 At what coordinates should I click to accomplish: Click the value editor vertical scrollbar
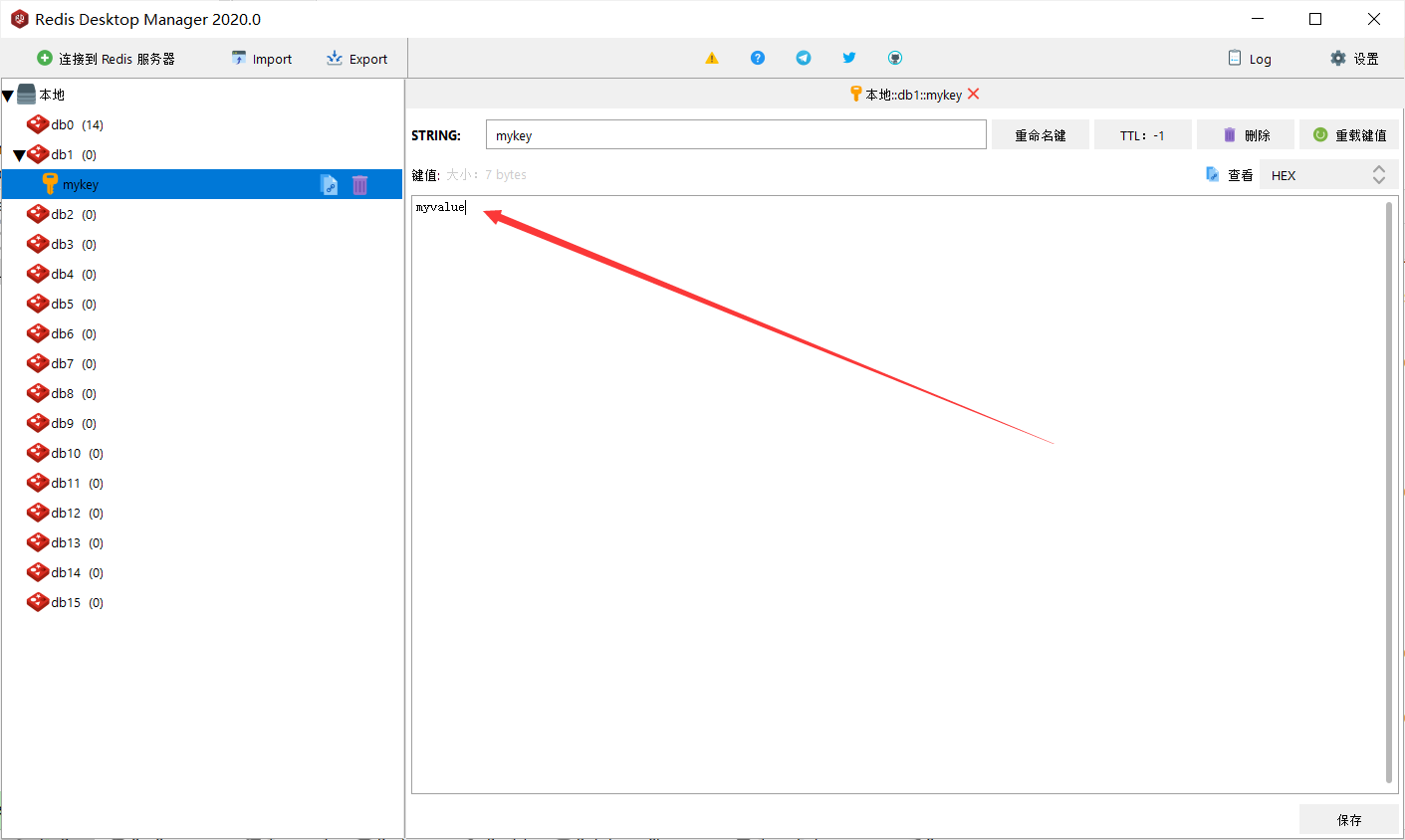pyautogui.click(x=1389, y=493)
